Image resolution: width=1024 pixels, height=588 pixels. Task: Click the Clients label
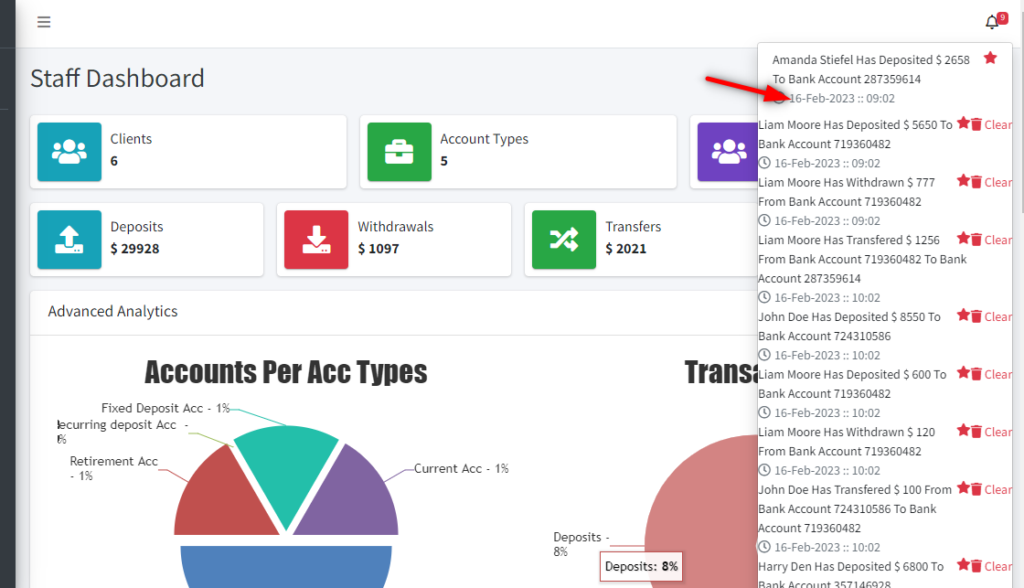point(131,139)
